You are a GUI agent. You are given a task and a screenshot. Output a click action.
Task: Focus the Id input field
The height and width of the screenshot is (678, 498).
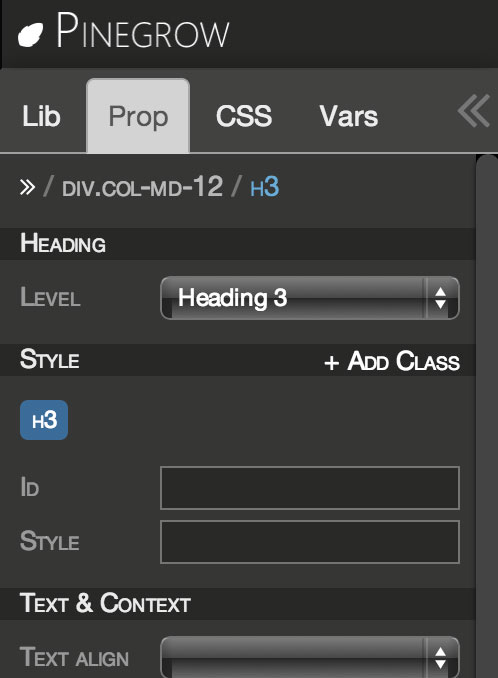pos(310,488)
